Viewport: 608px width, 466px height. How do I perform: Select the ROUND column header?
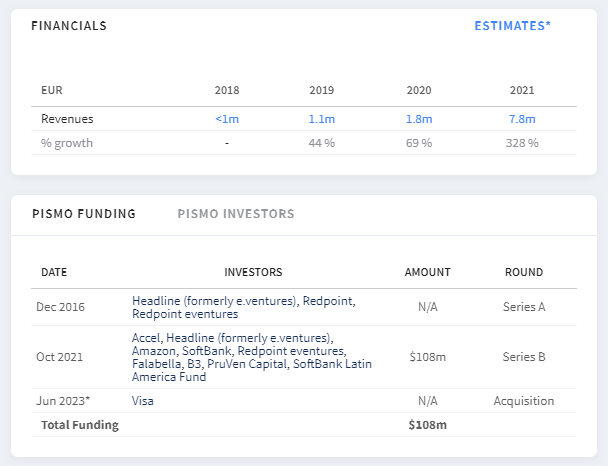[524, 272]
